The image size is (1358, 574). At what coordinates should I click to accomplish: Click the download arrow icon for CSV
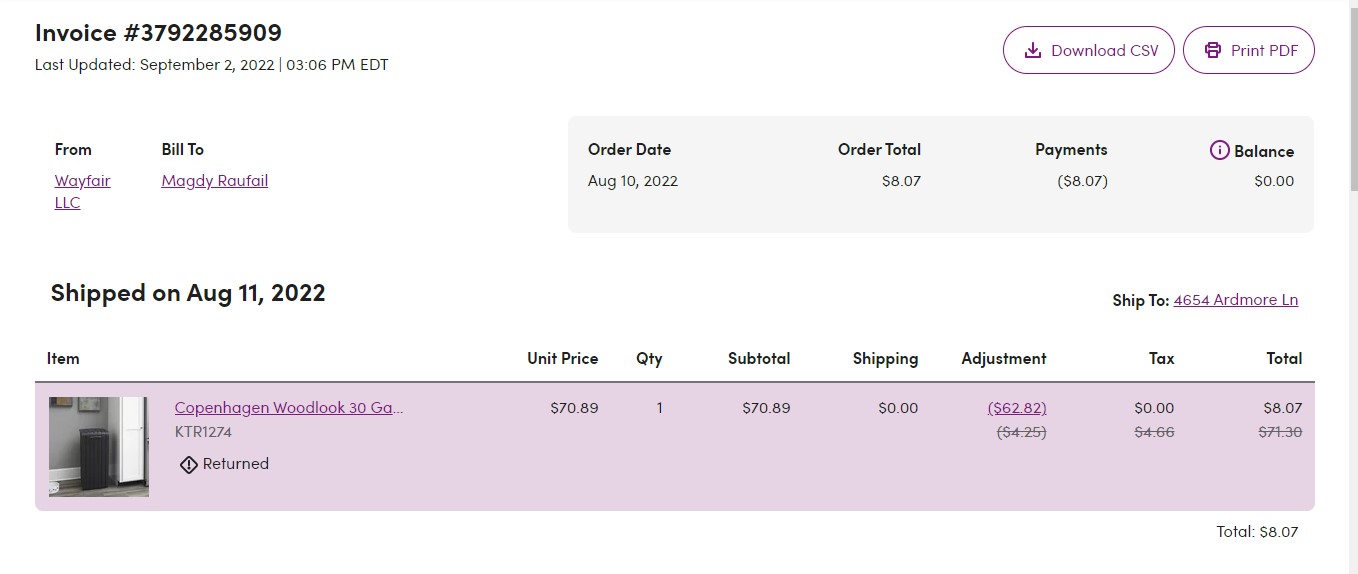click(x=1034, y=50)
